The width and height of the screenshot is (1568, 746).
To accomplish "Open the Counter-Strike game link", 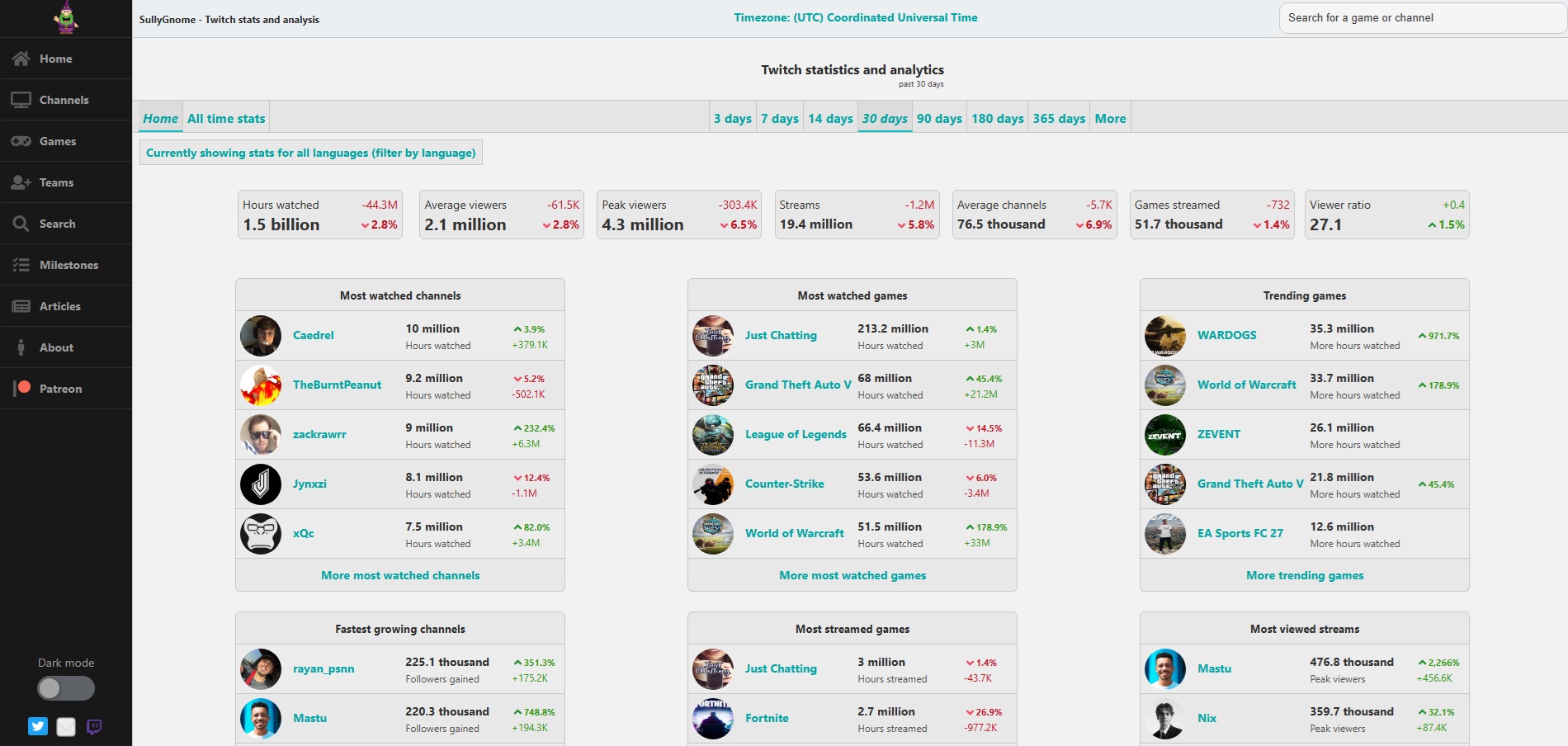I will [784, 484].
